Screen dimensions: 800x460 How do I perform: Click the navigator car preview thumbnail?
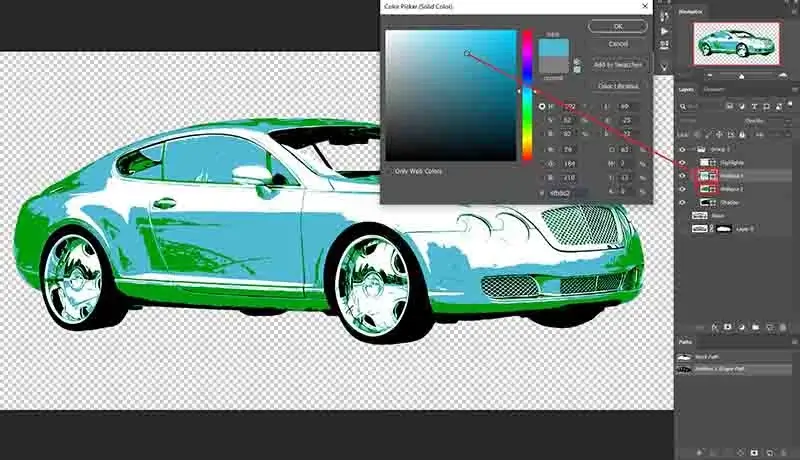(736, 43)
